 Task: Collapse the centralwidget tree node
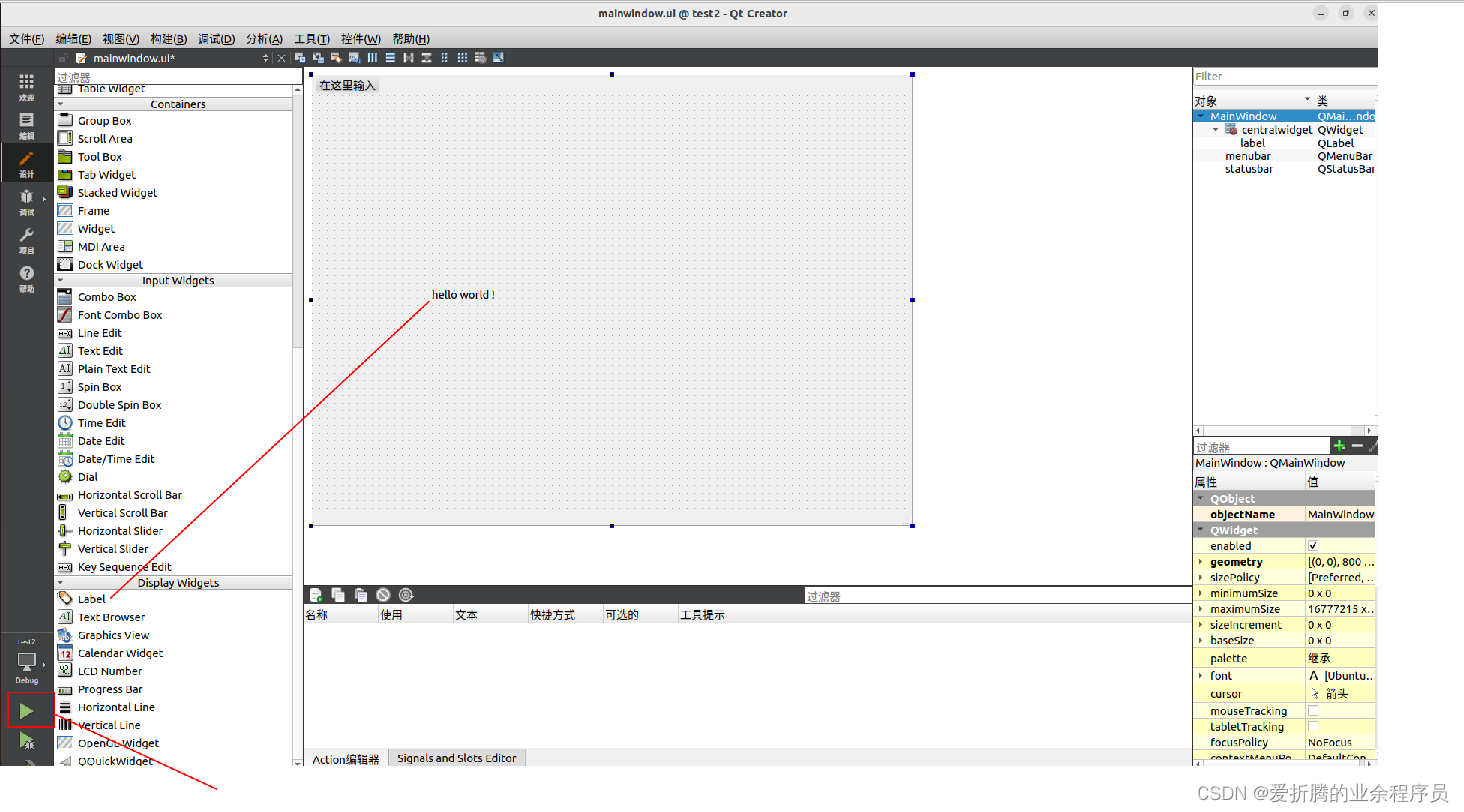pos(1216,130)
